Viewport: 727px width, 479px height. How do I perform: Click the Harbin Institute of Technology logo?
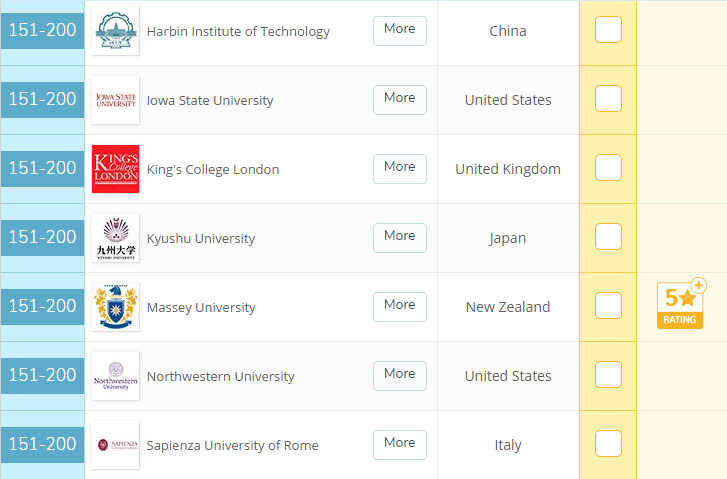coord(115,32)
